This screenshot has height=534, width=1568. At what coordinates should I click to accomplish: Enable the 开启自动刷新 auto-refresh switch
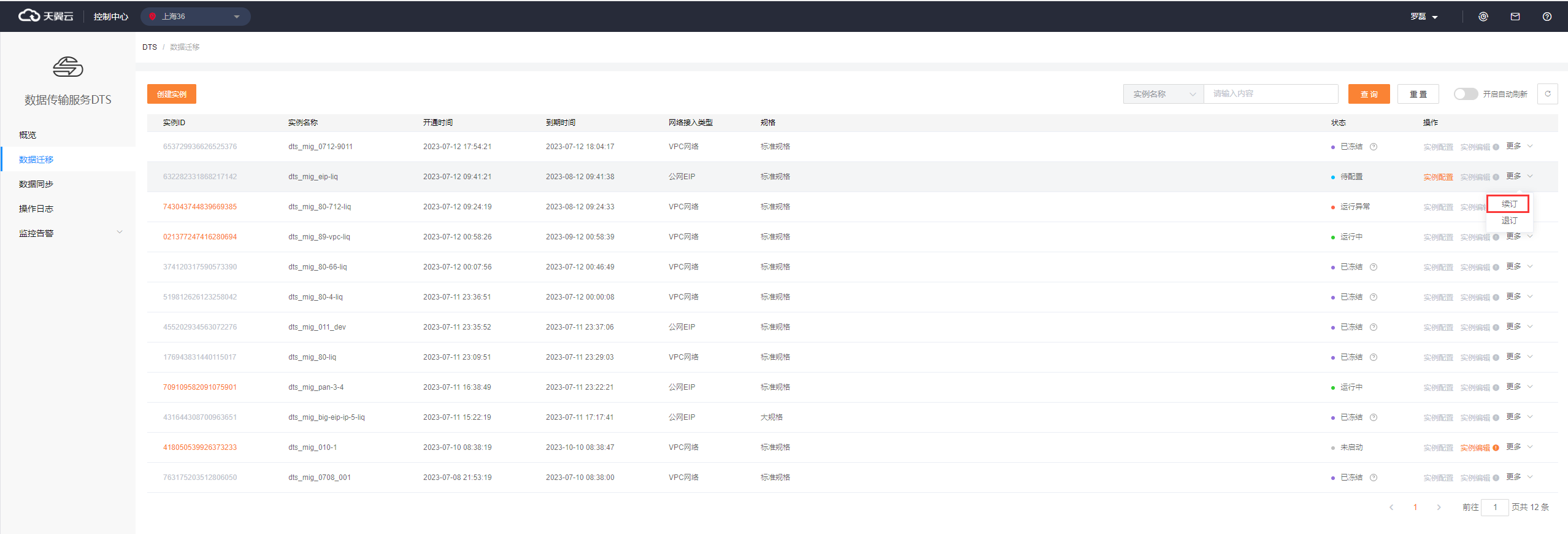click(x=1465, y=94)
